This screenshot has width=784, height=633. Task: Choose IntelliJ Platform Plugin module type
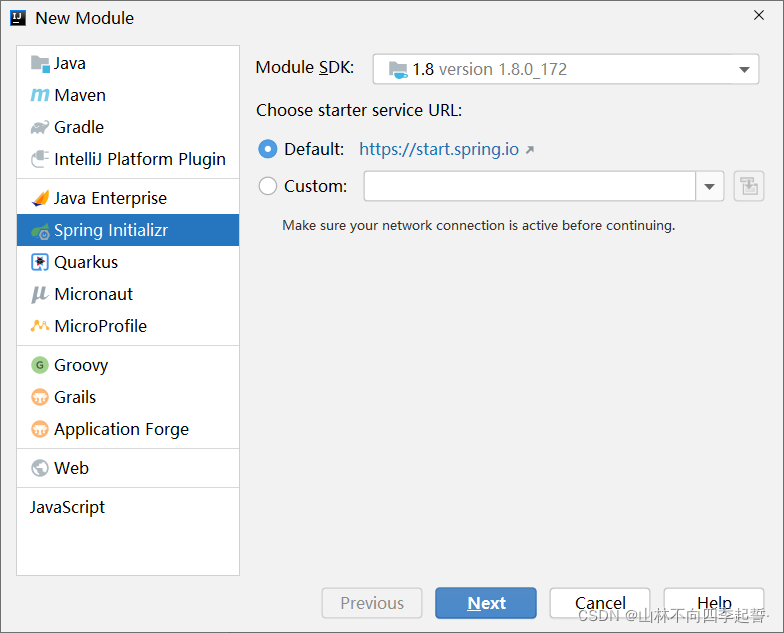click(128, 159)
